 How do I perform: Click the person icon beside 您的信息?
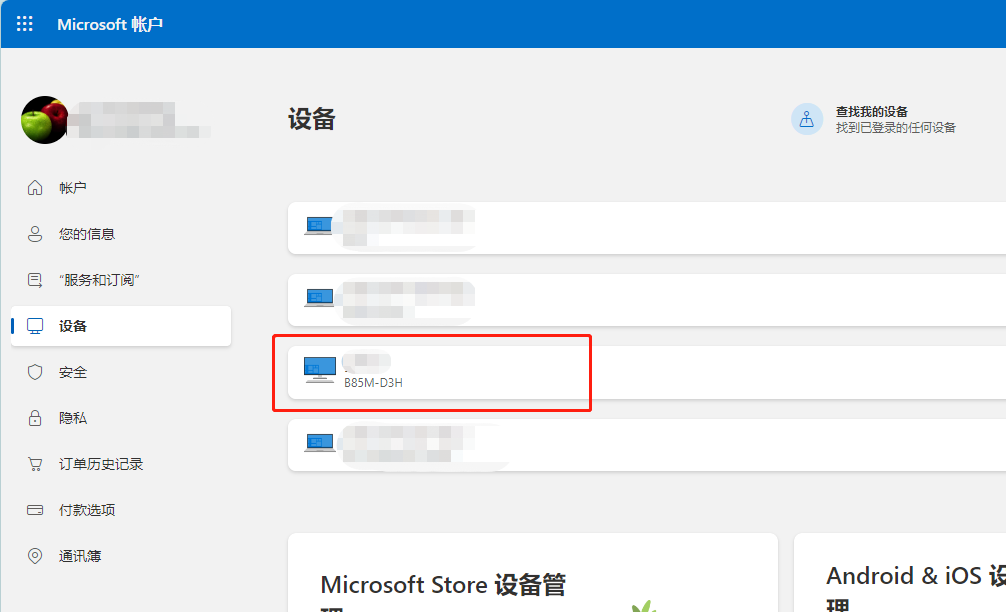[x=35, y=234]
